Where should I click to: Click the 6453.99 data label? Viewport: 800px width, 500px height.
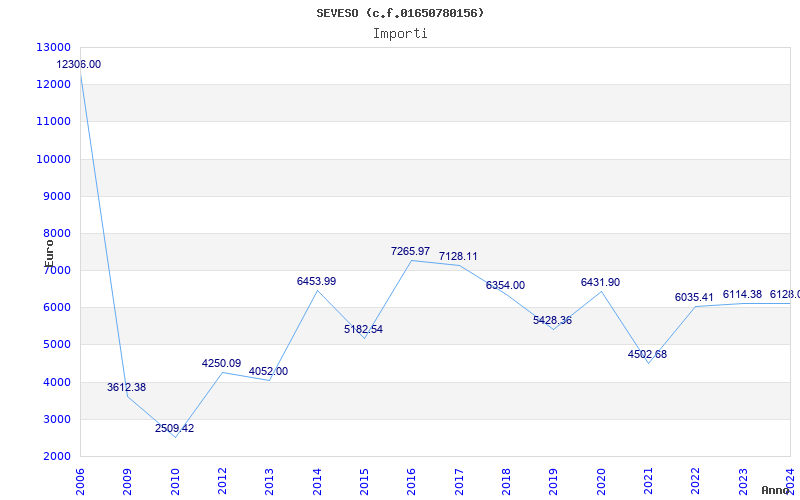[x=316, y=282]
